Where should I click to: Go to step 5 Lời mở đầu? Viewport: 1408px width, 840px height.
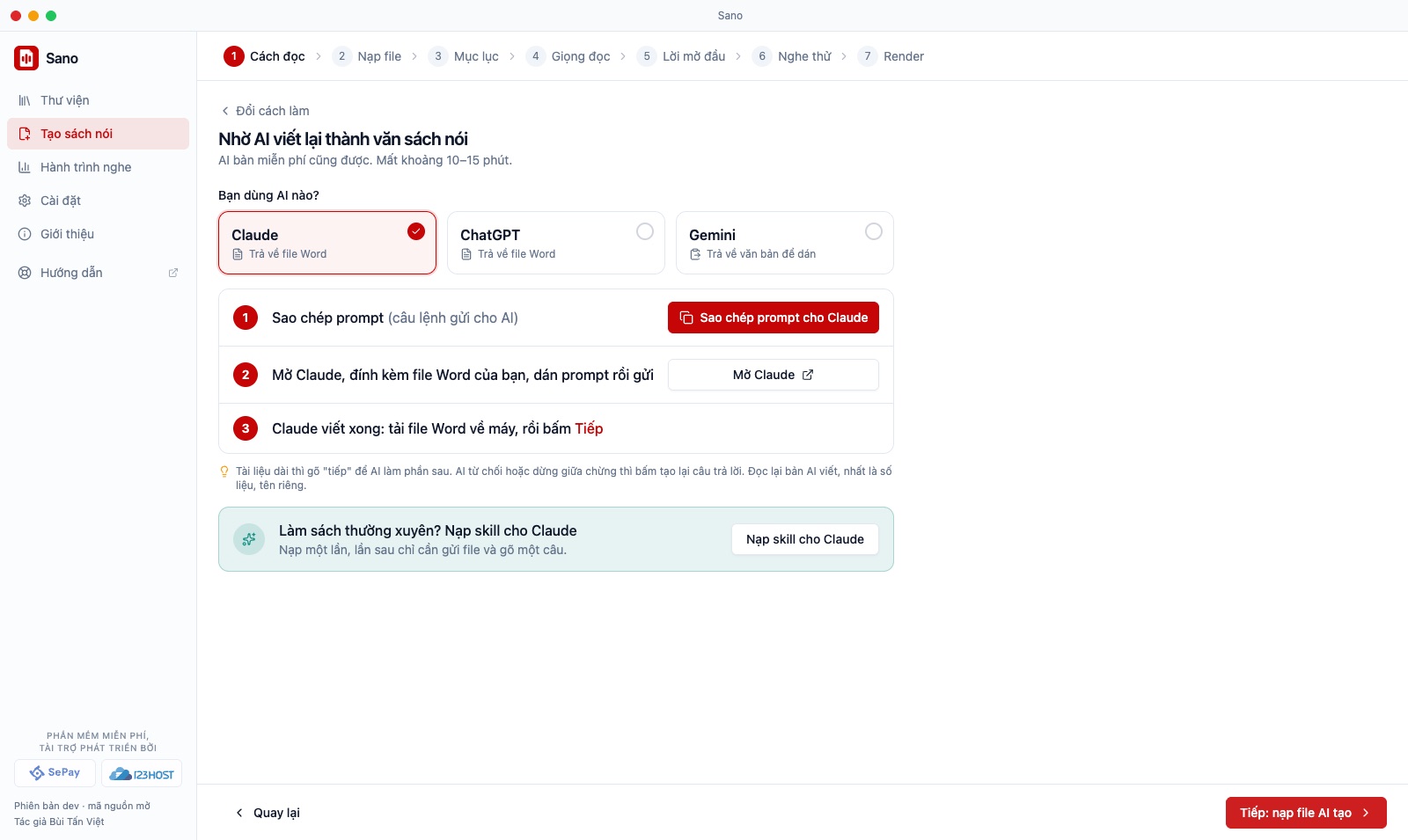tap(681, 56)
